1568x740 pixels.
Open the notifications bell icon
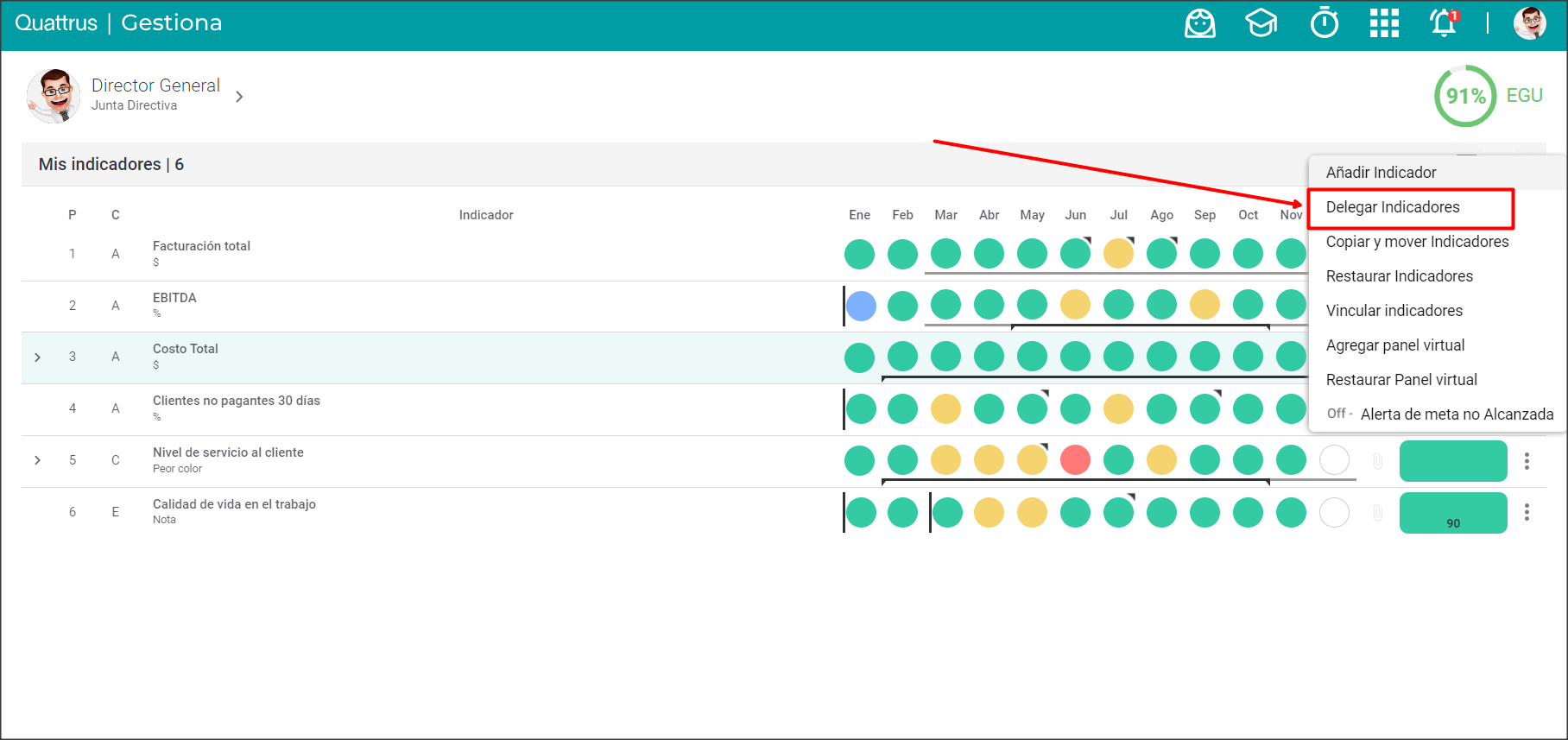pos(1444,23)
